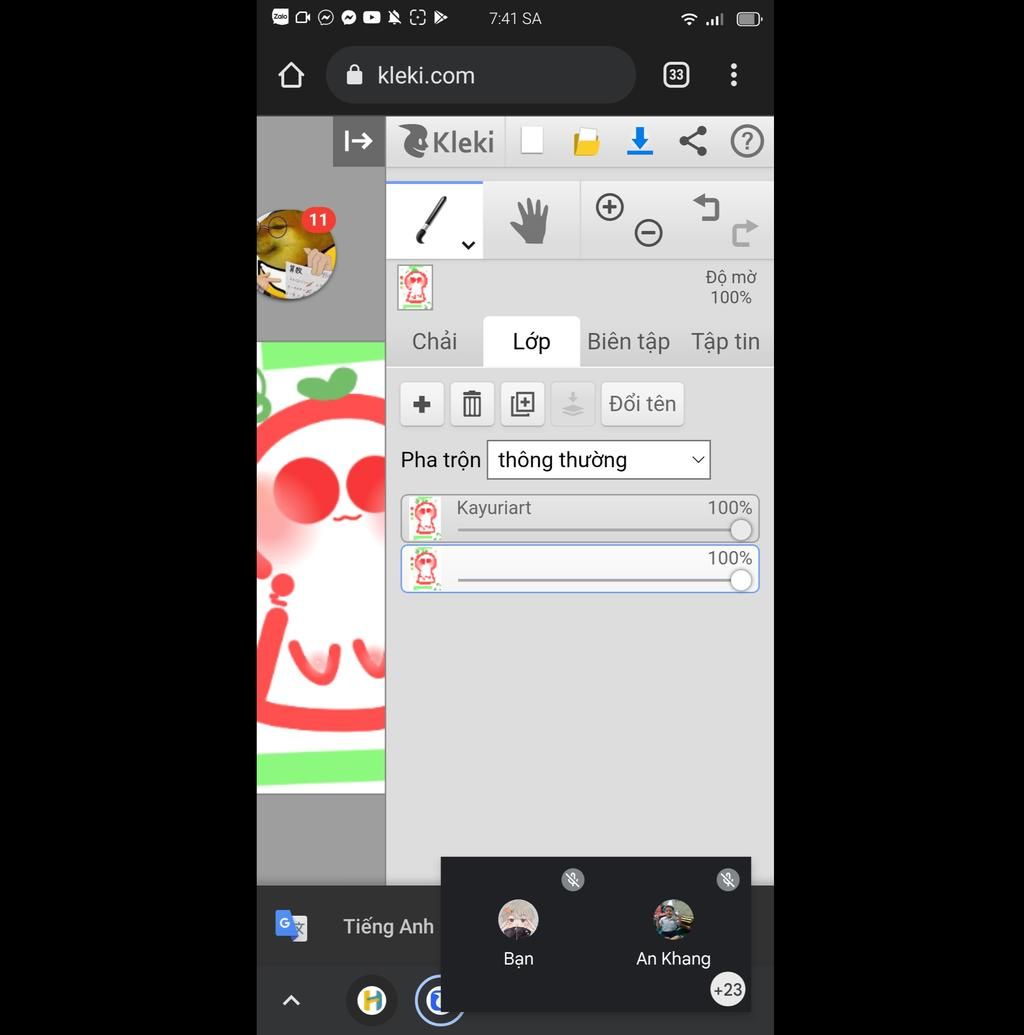Undo the last action

pyautogui.click(x=706, y=207)
